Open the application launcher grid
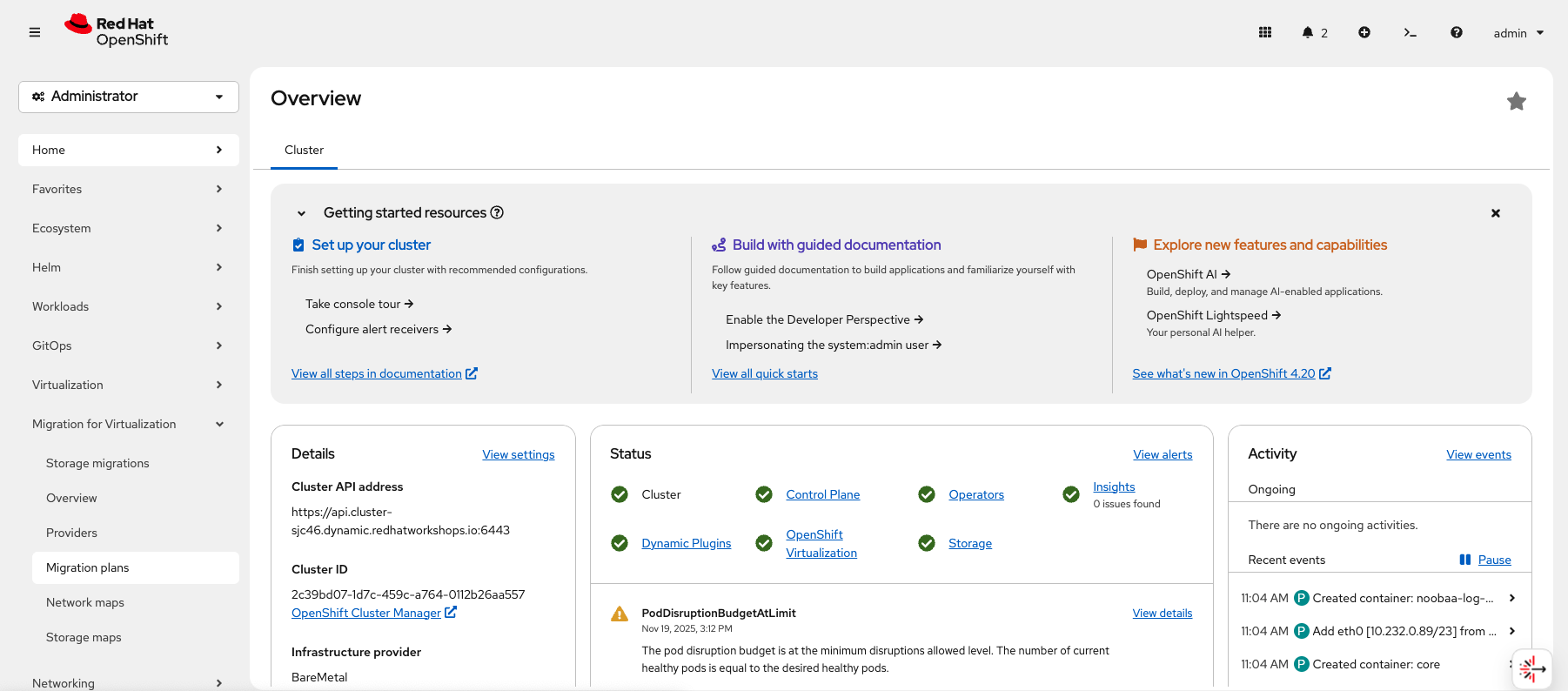 pos(1265,32)
